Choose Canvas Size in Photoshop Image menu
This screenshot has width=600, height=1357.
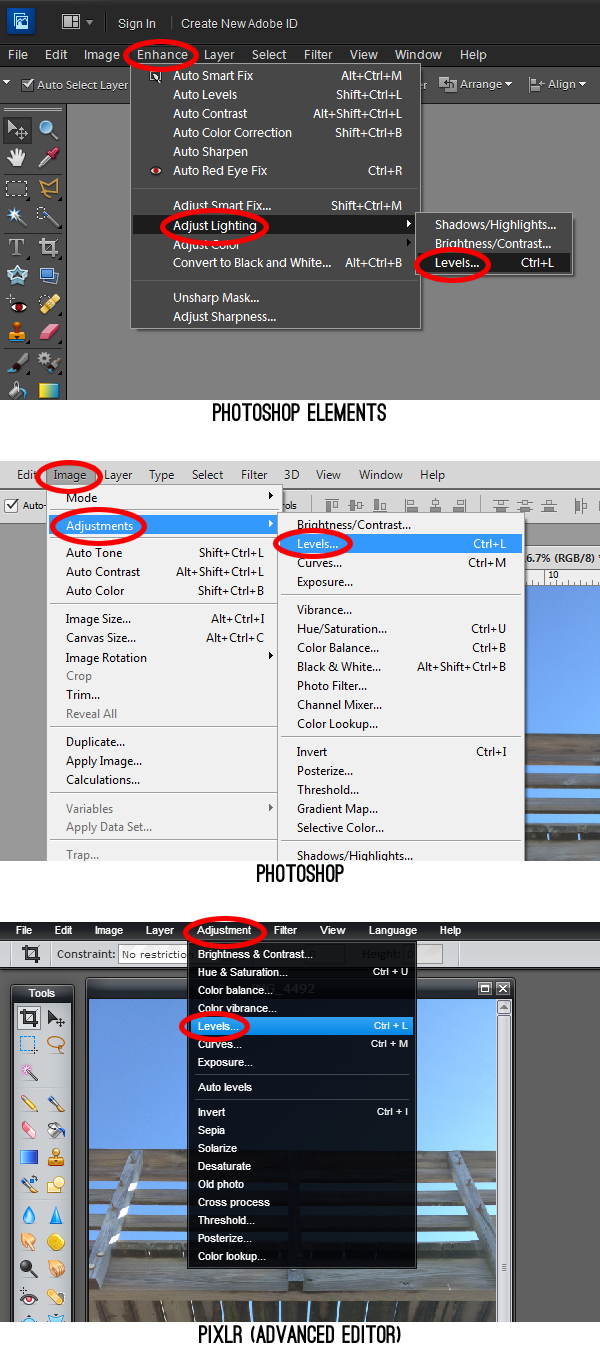point(163,638)
